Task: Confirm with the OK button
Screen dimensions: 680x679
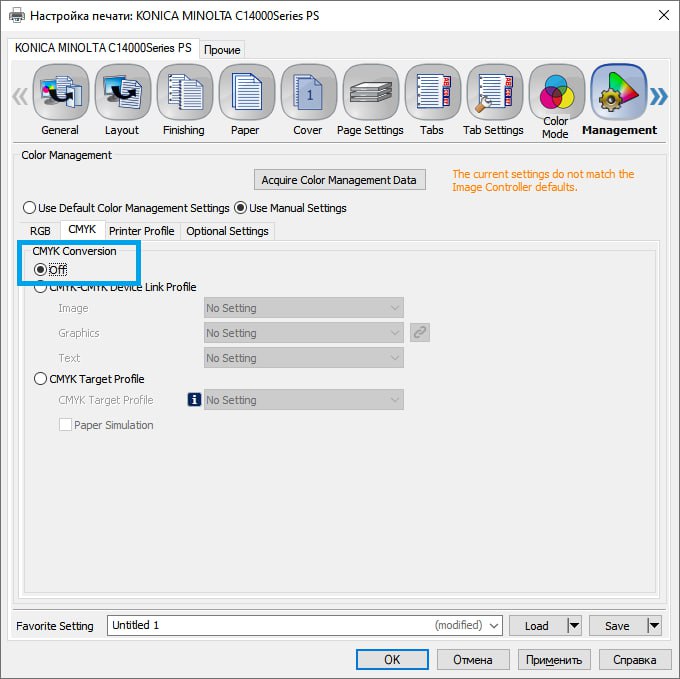Action: [392, 659]
